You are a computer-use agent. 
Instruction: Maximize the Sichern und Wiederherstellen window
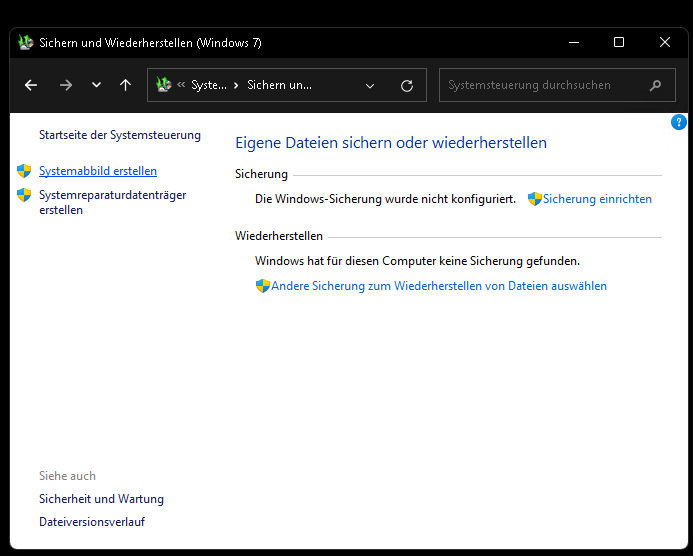tap(619, 42)
